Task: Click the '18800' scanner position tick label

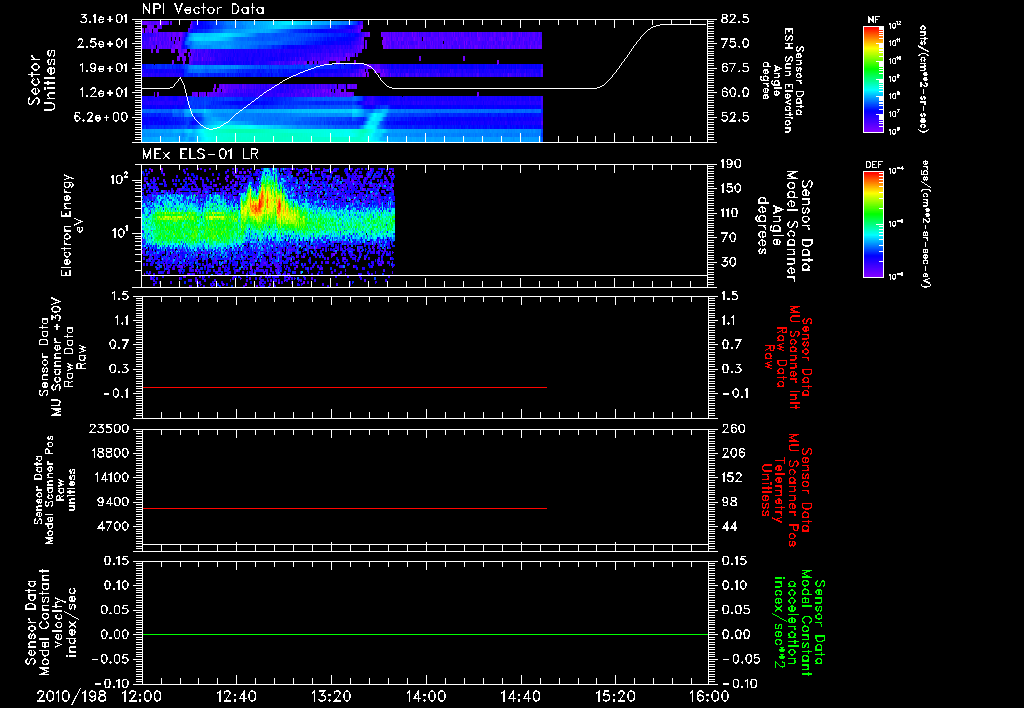Action: 110,453
